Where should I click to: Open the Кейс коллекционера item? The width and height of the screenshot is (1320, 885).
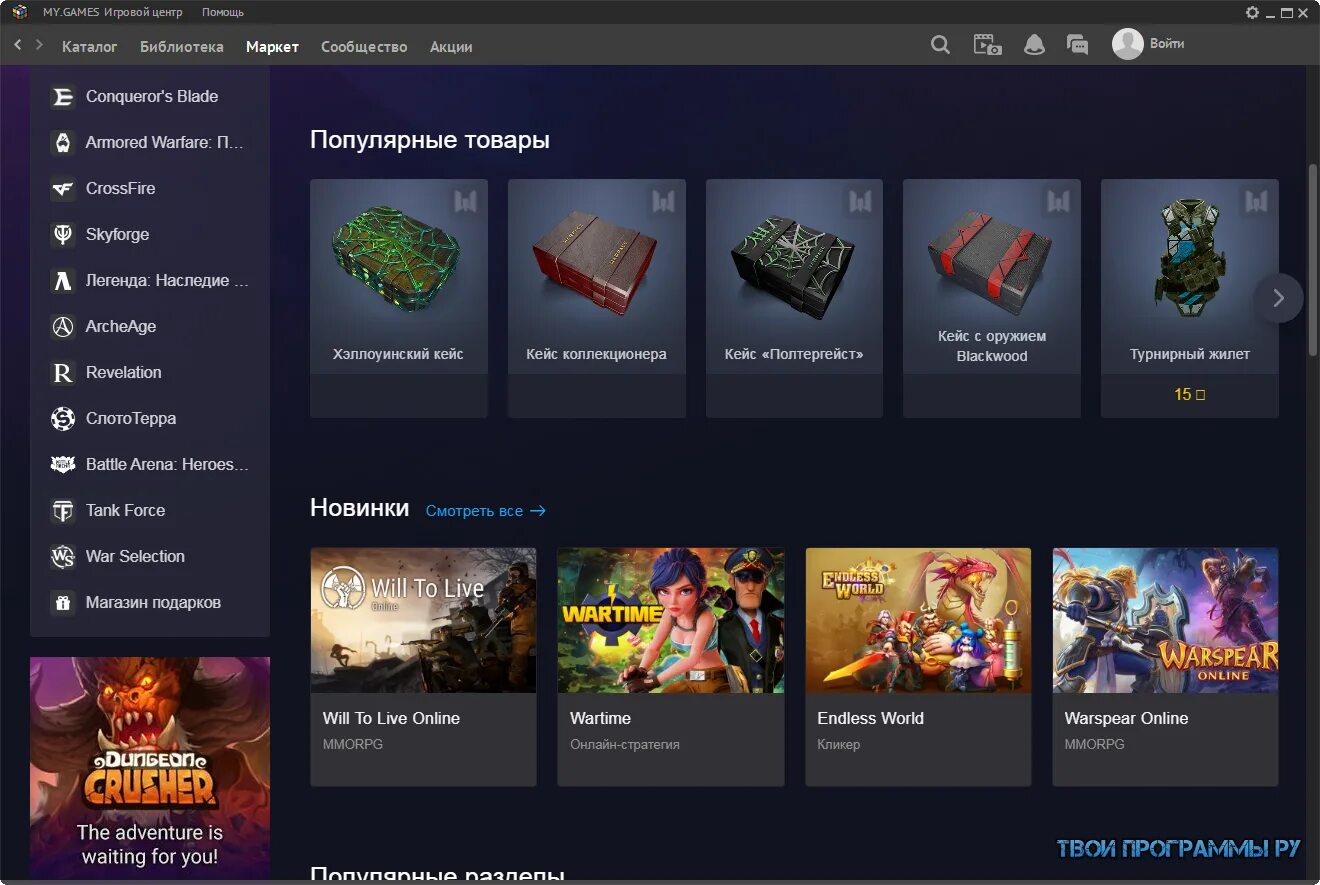pos(597,298)
